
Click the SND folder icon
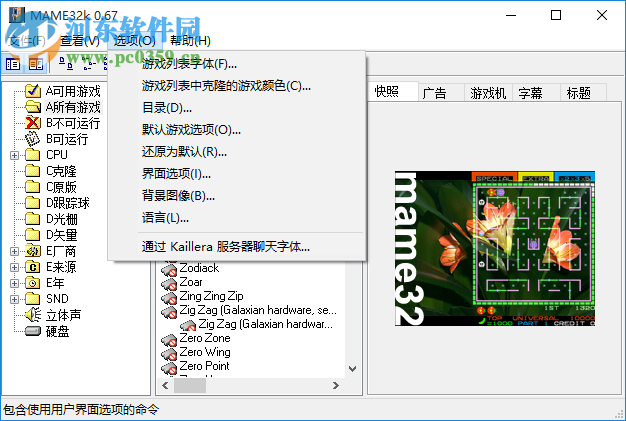coord(33,298)
